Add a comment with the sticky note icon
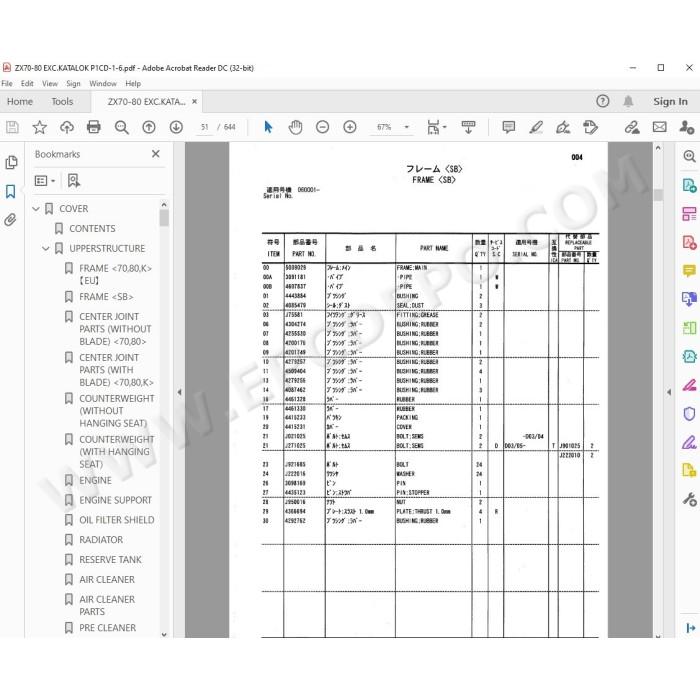The image size is (700, 700). coord(508,127)
